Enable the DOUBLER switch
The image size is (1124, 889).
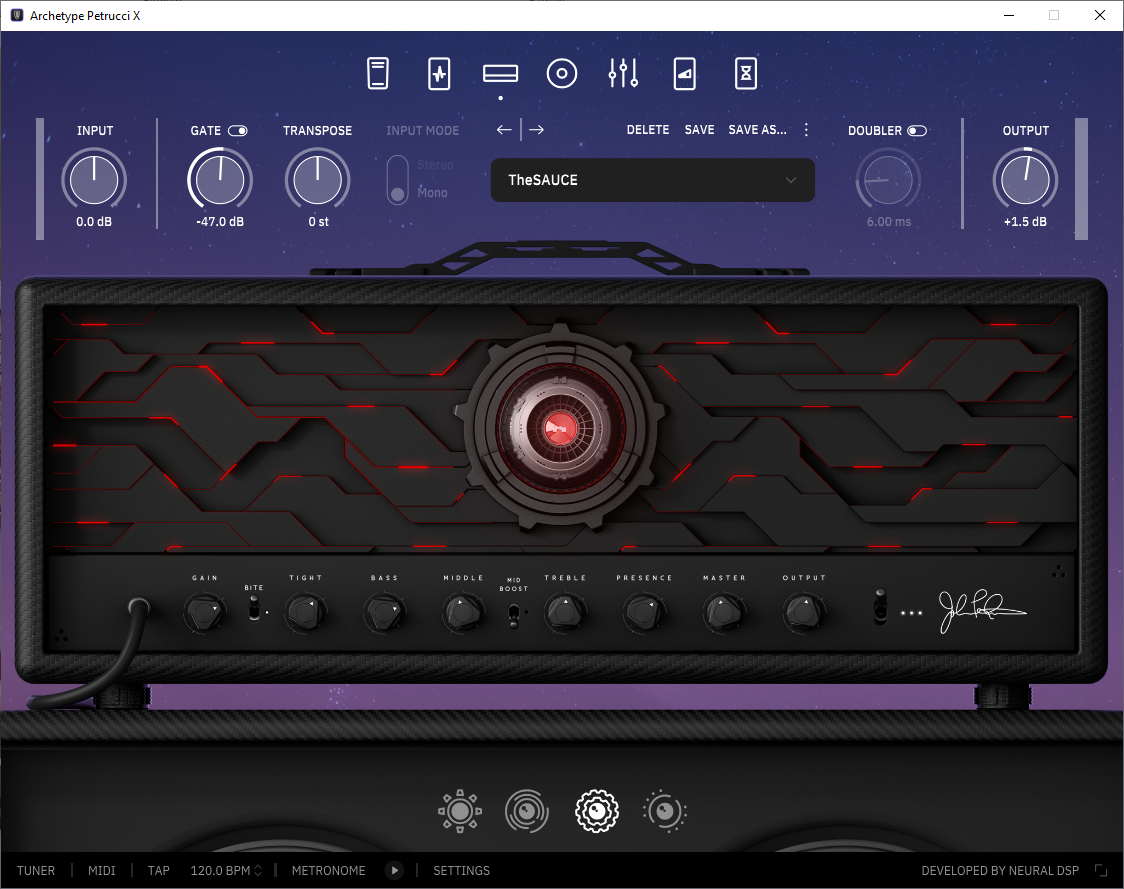[917, 130]
